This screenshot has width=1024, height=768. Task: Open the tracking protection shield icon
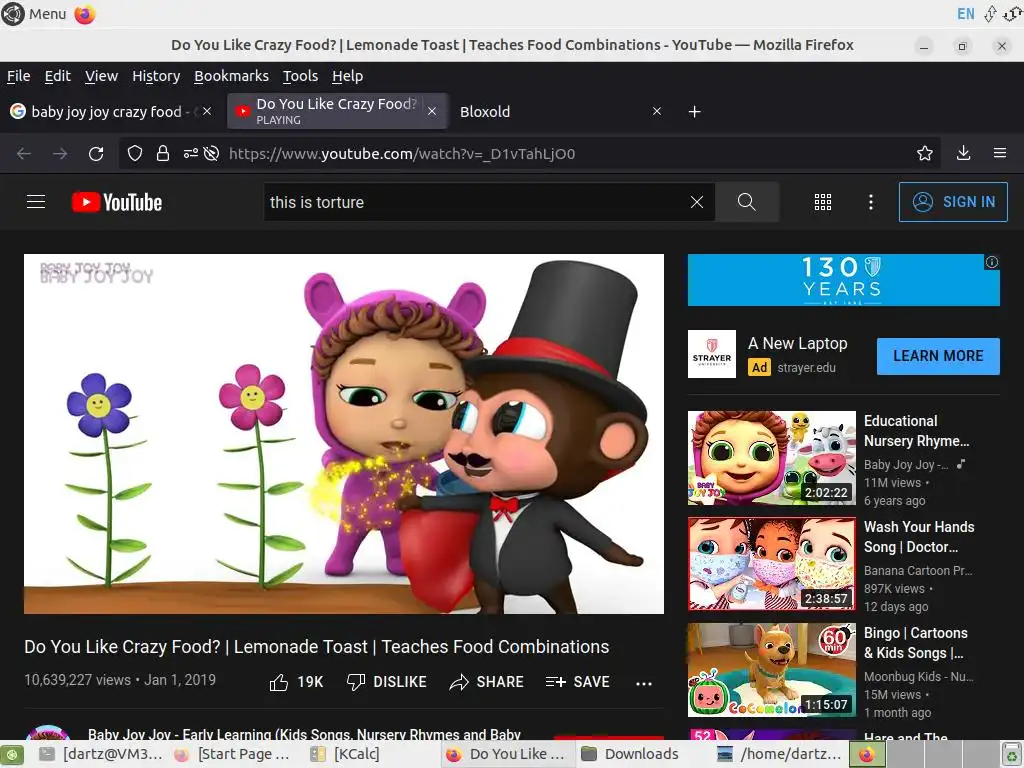(x=135, y=153)
